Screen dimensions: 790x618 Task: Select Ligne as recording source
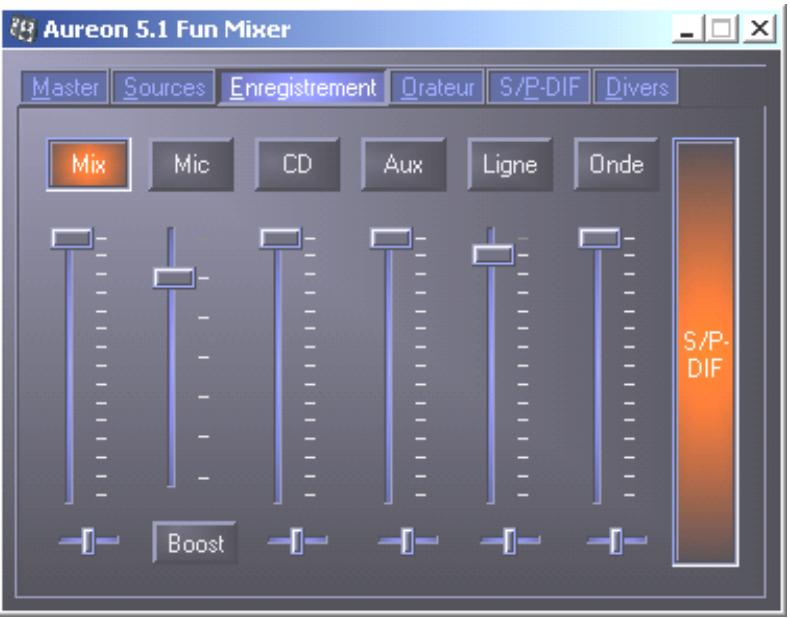510,164
